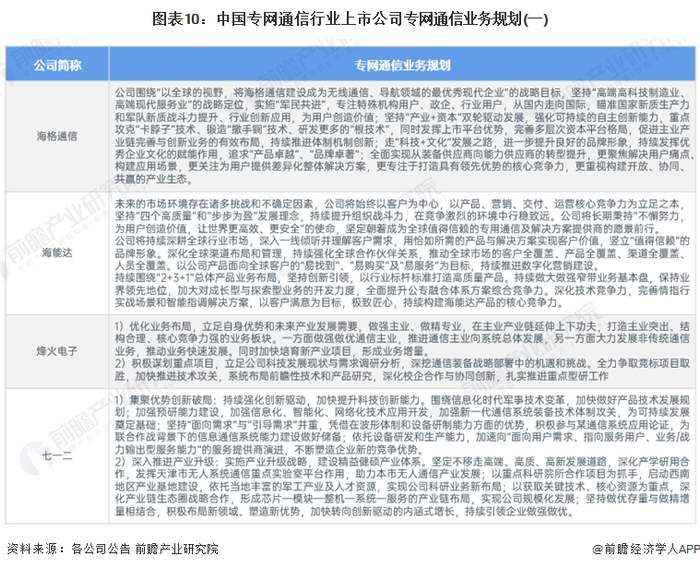The height and width of the screenshot is (568, 700).
Task: Click 海格通信 plan text starting '公司围绕“以全球的视野'
Action: point(404,136)
